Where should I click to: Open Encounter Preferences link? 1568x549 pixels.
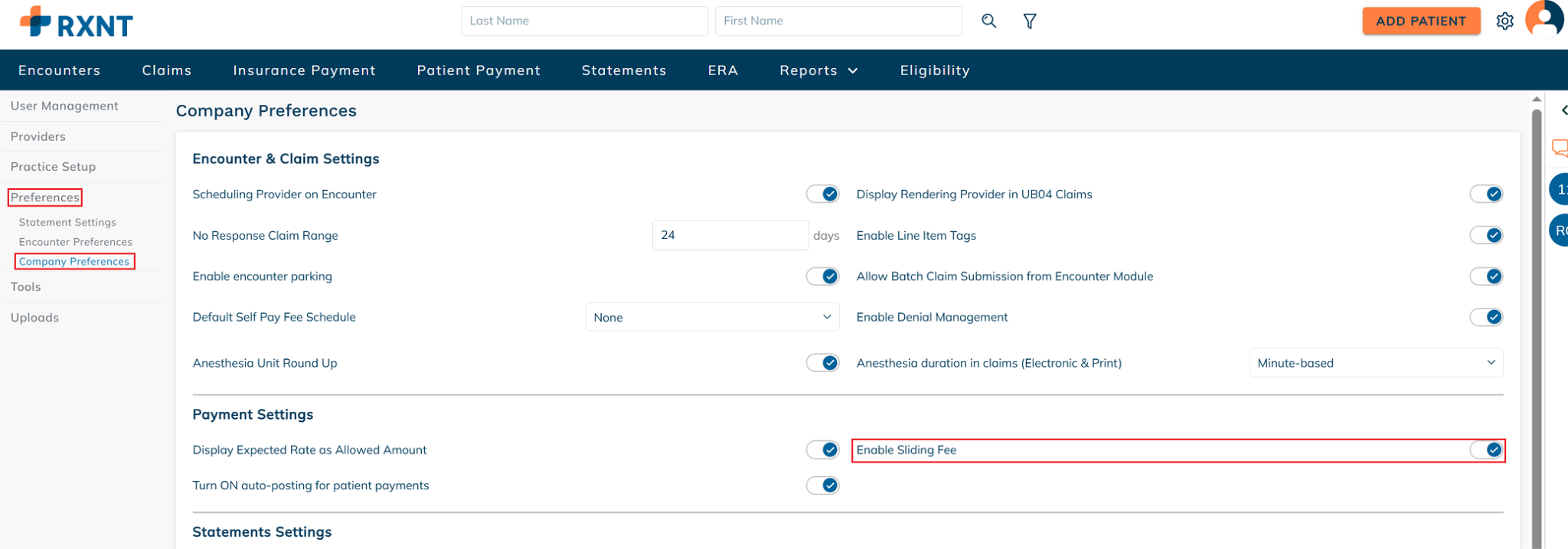[x=76, y=242]
